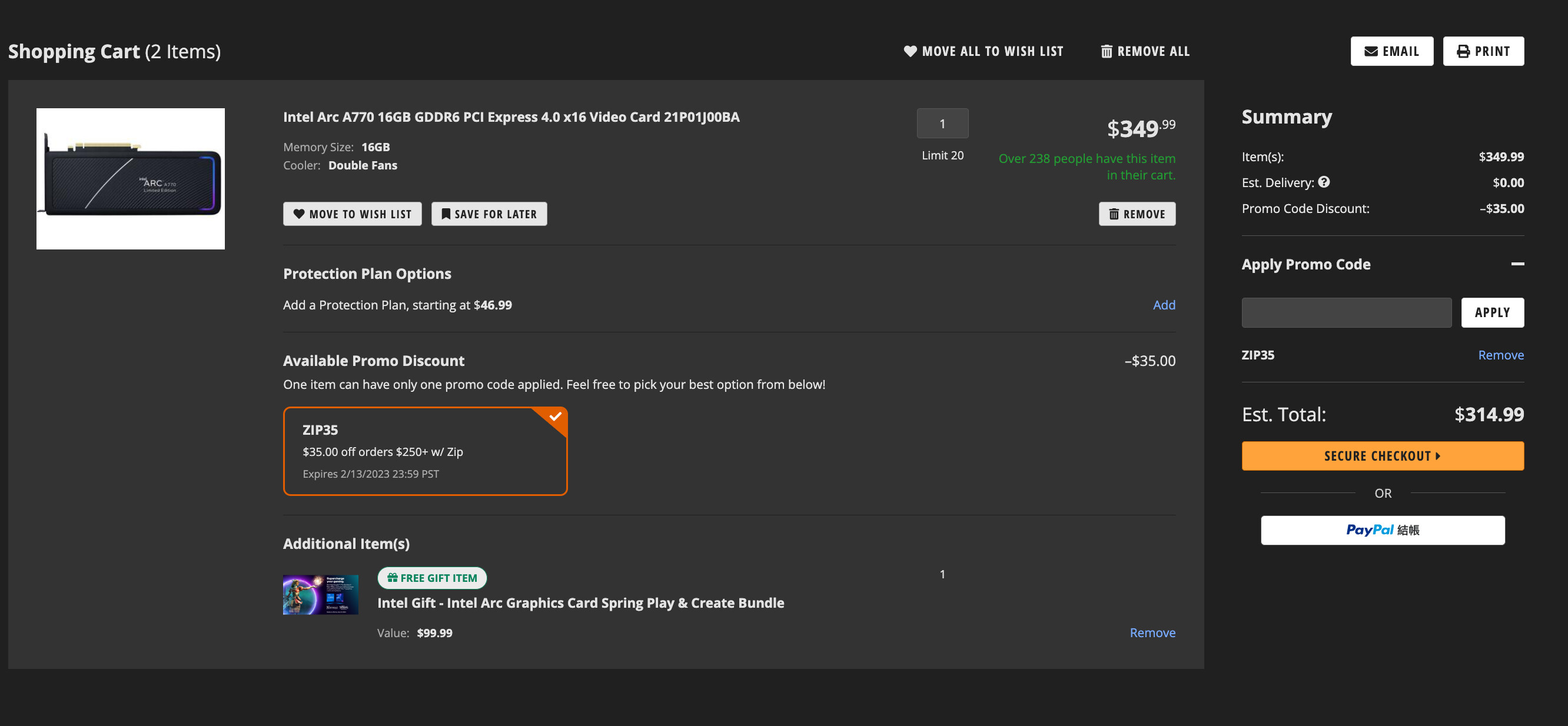This screenshot has width=1568, height=726.
Task: Click the quantity box for Arc A770
Action: tap(942, 124)
